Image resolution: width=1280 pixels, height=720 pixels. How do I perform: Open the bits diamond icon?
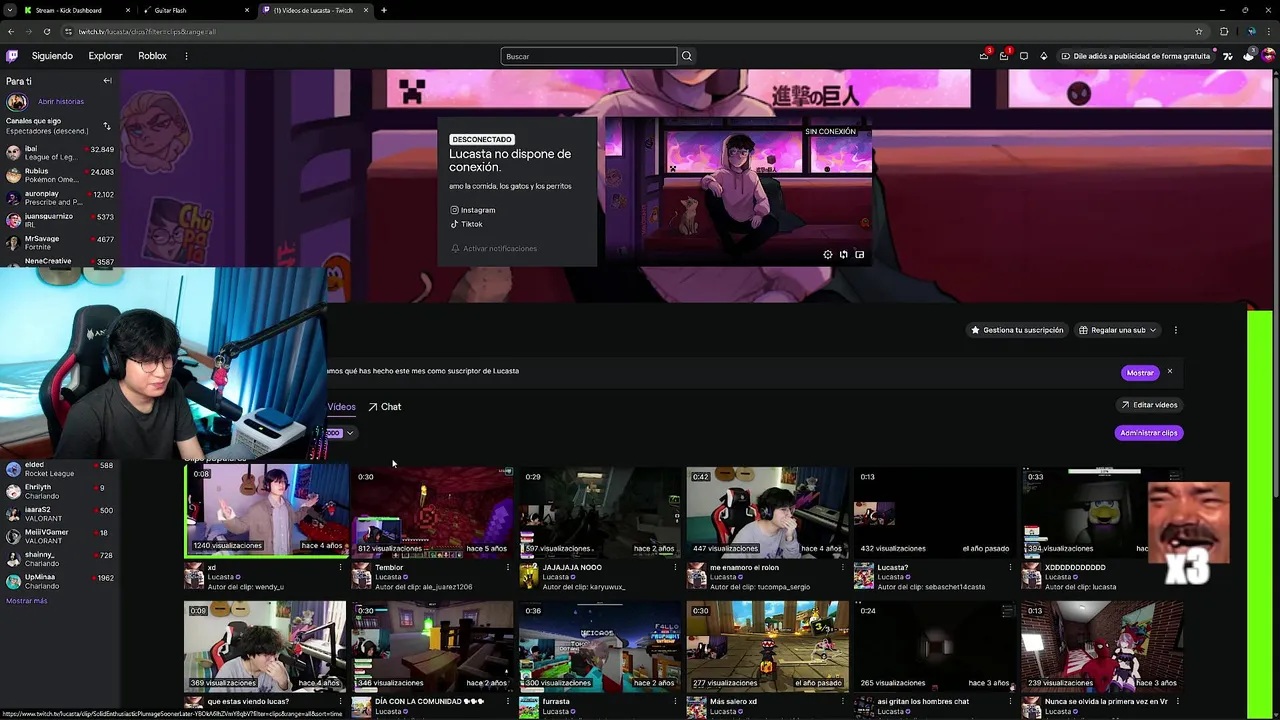pyautogui.click(x=1044, y=56)
